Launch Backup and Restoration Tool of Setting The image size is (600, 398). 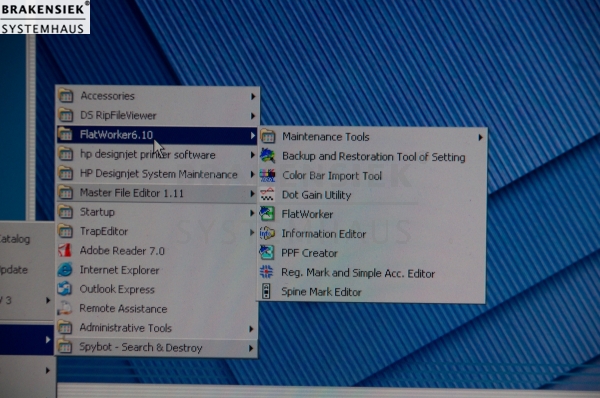click(x=373, y=157)
